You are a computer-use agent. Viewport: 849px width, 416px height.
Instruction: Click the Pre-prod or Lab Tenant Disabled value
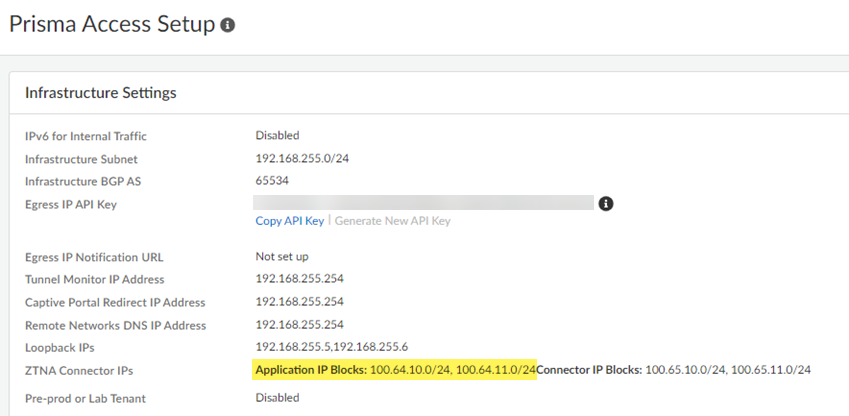277,397
